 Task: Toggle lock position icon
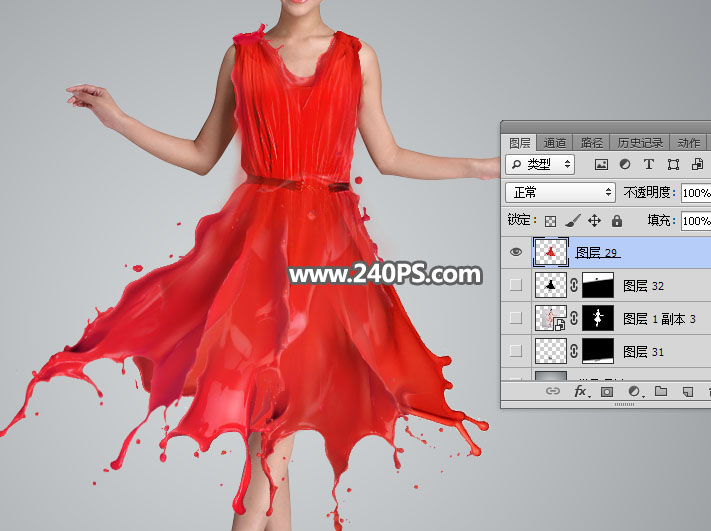coord(594,221)
